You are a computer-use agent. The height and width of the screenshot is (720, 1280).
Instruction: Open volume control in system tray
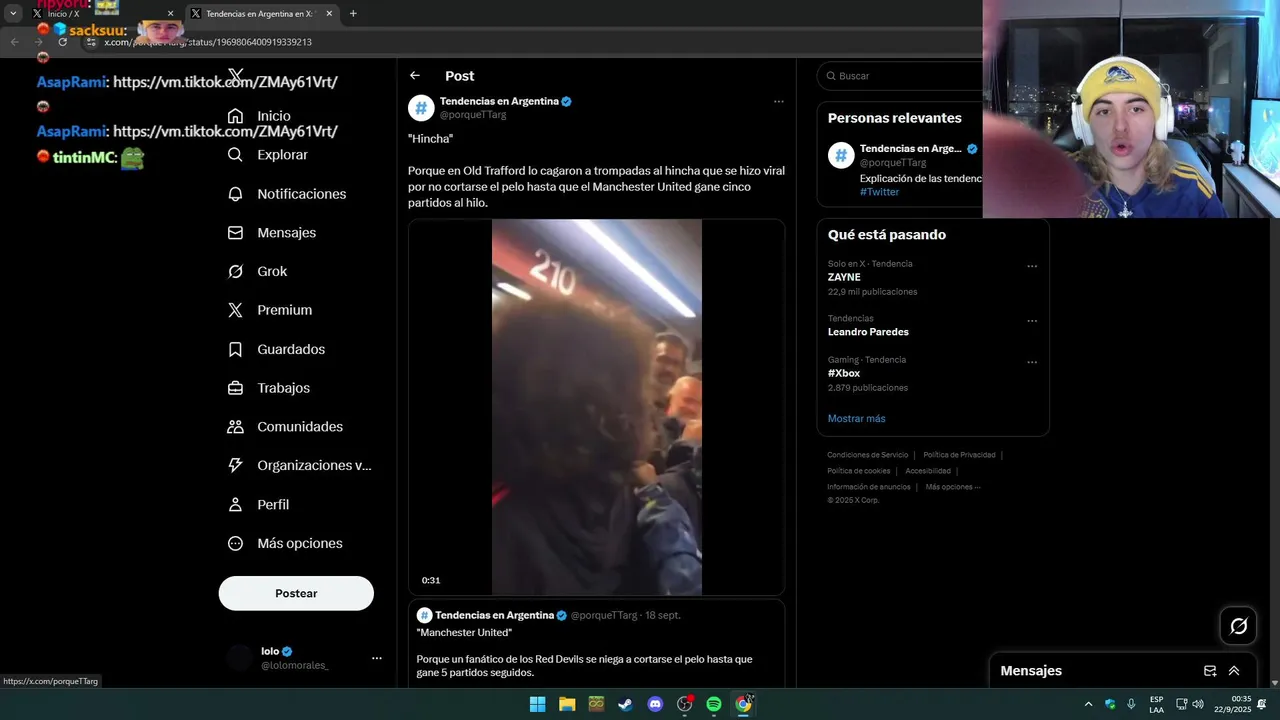point(1198,704)
